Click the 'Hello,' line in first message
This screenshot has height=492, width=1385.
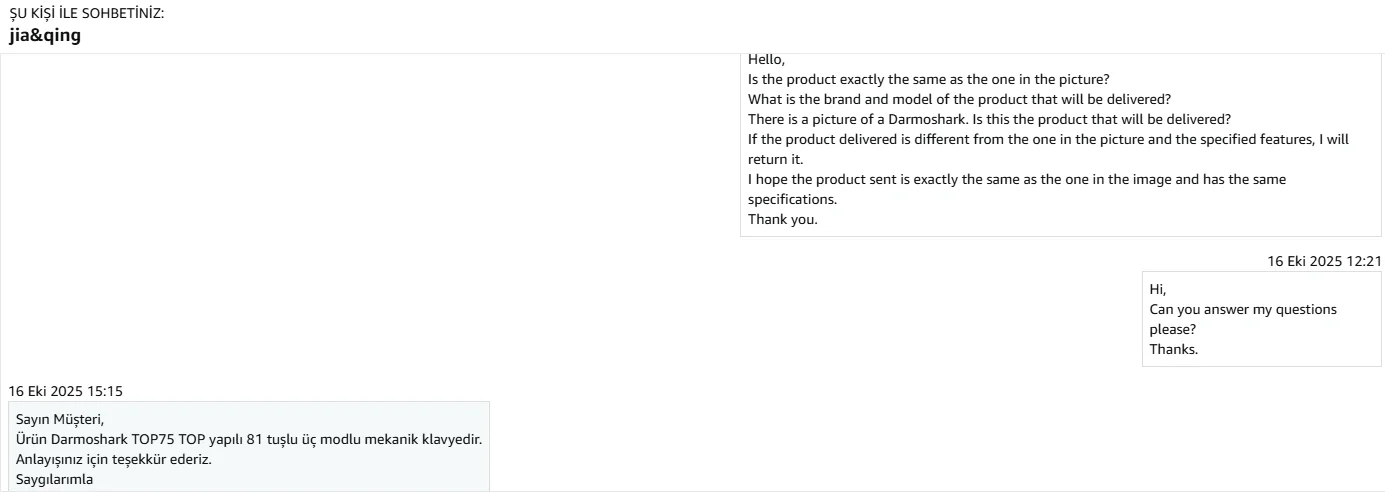pos(766,60)
